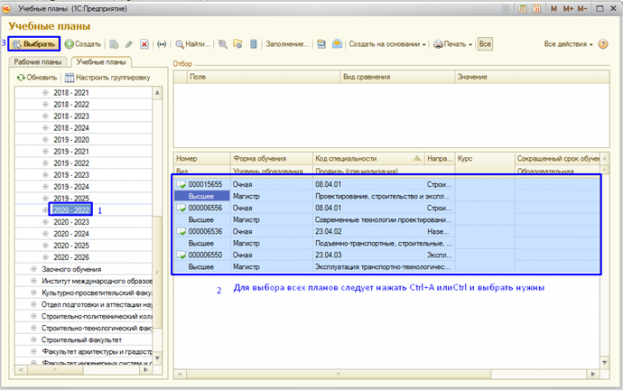Click the calendar icon in title bar

point(537,8)
